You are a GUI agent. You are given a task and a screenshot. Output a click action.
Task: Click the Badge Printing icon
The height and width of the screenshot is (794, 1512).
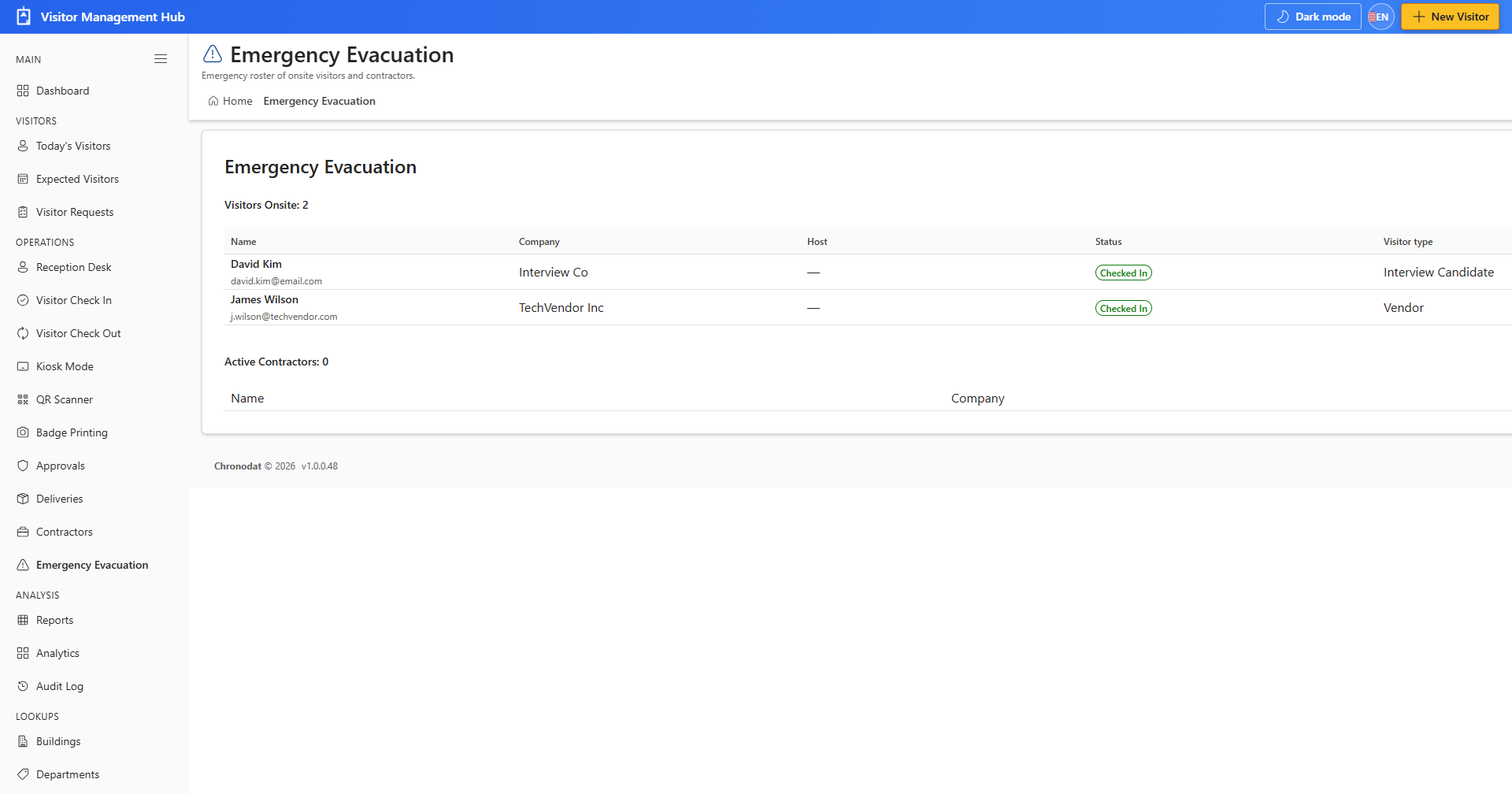tap(23, 432)
